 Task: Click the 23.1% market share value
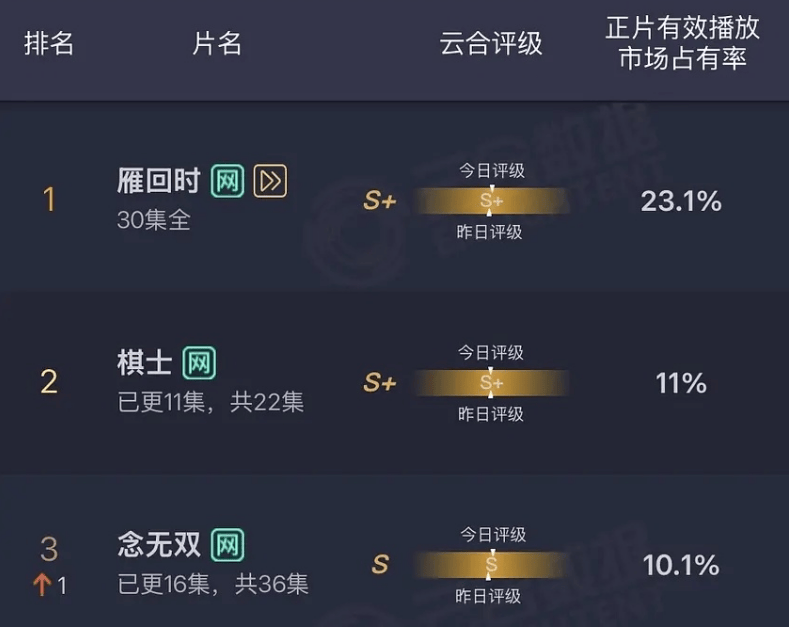click(681, 201)
